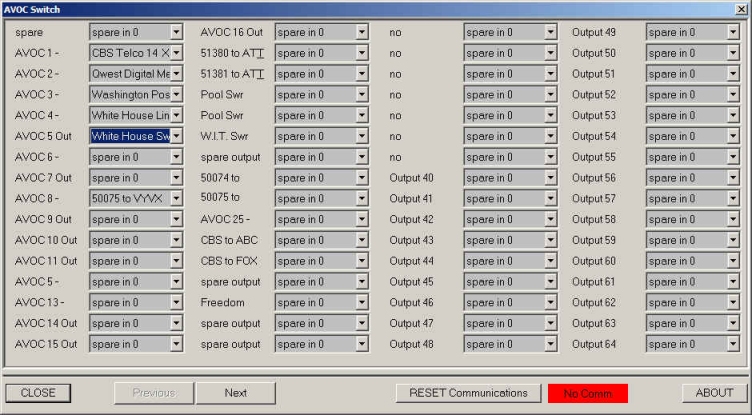Open the Output 40 dropdown

pos(551,178)
